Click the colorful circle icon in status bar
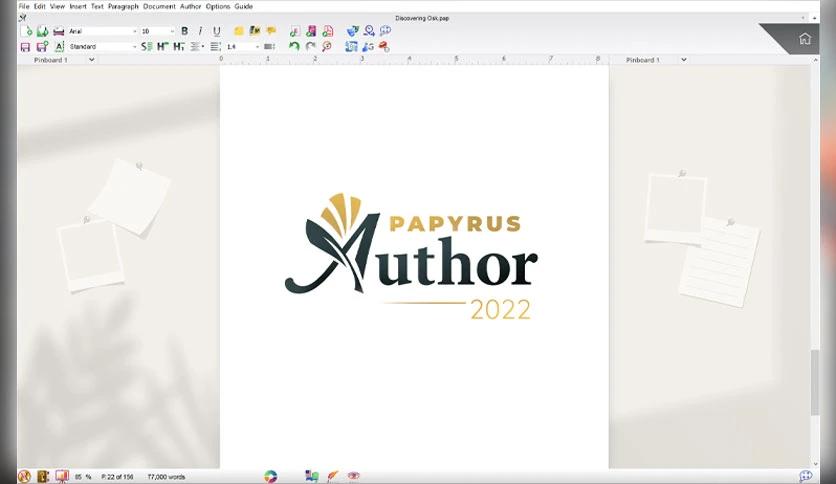Screen dimensions: 836x484 point(271,476)
